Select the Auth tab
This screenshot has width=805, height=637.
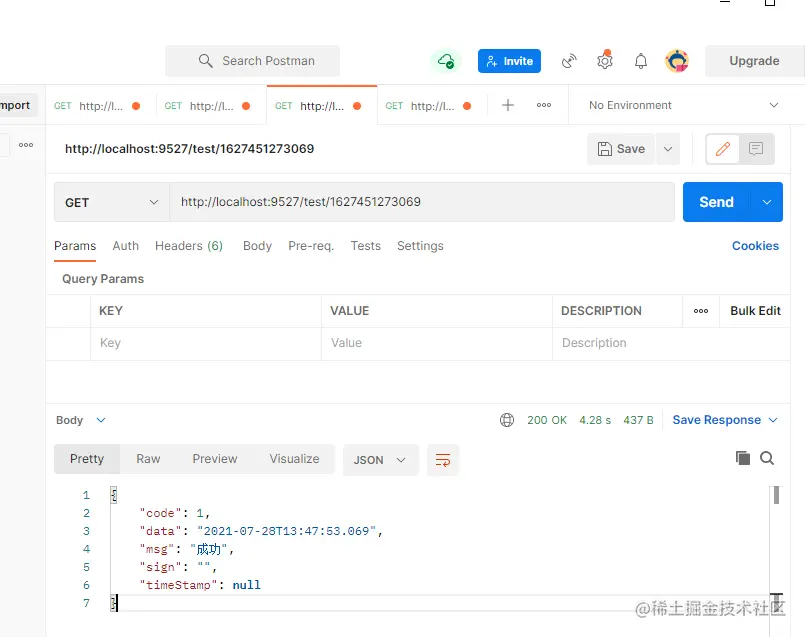pyautogui.click(x=126, y=246)
